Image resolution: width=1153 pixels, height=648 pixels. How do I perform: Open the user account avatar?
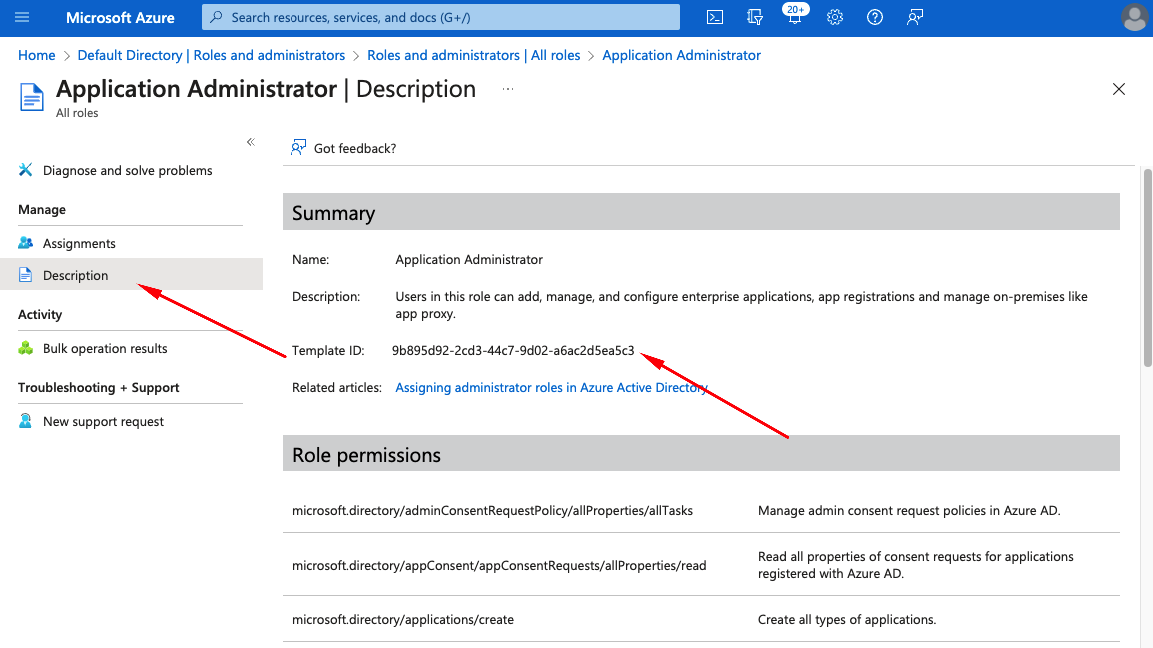(1135, 18)
